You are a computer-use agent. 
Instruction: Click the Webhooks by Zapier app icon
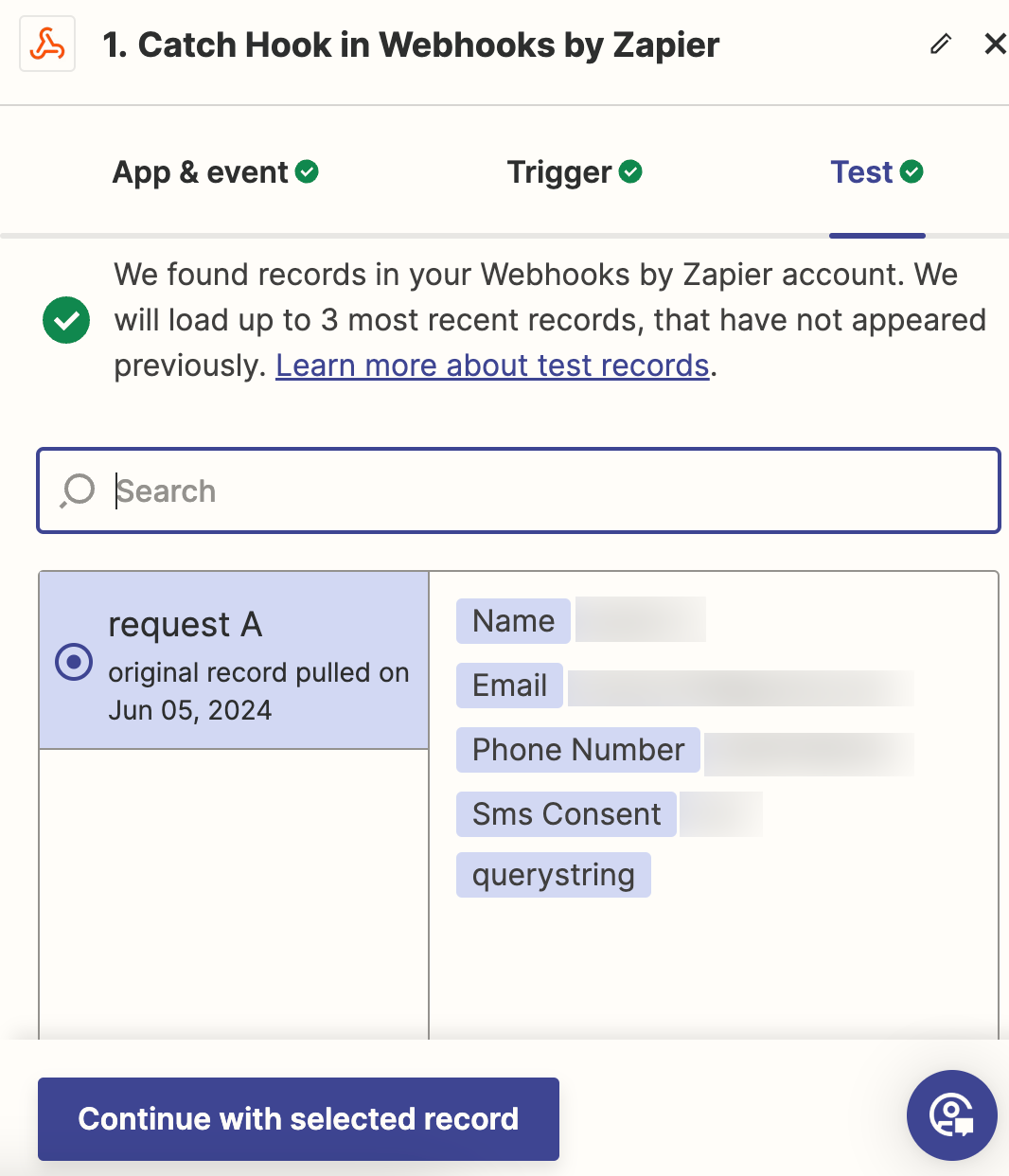coord(47,45)
